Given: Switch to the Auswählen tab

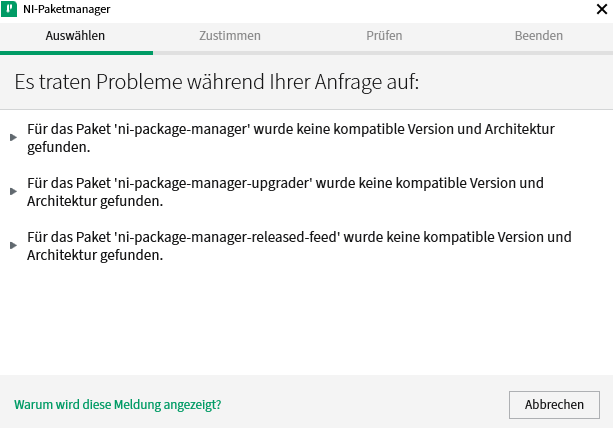Looking at the screenshot, I should [75, 36].
